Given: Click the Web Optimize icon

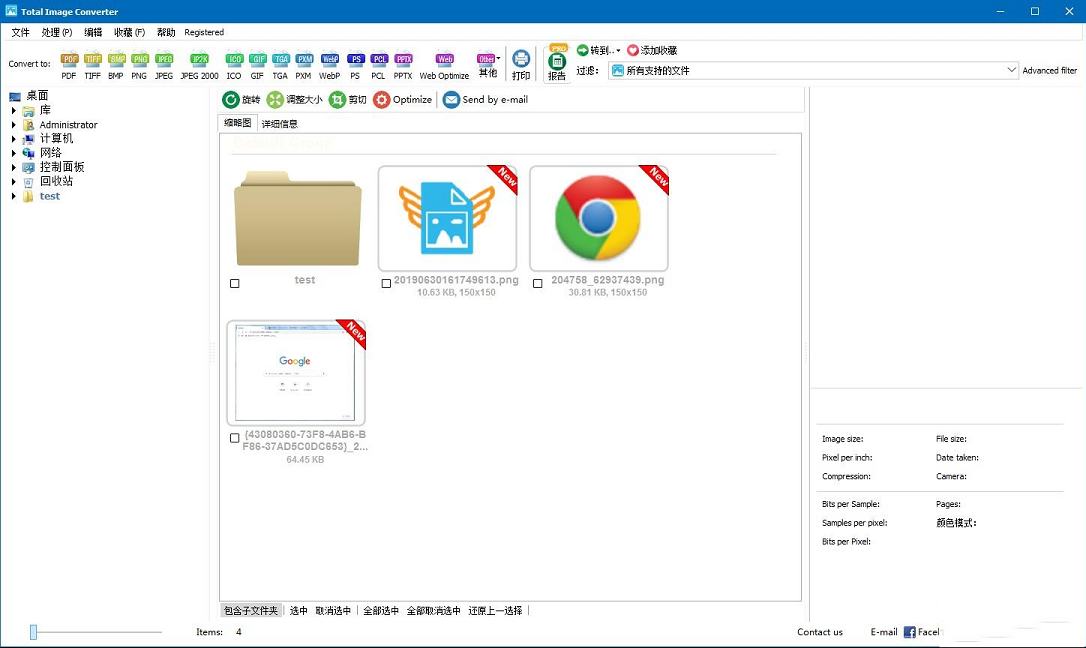Looking at the screenshot, I should [x=444, y=62].
